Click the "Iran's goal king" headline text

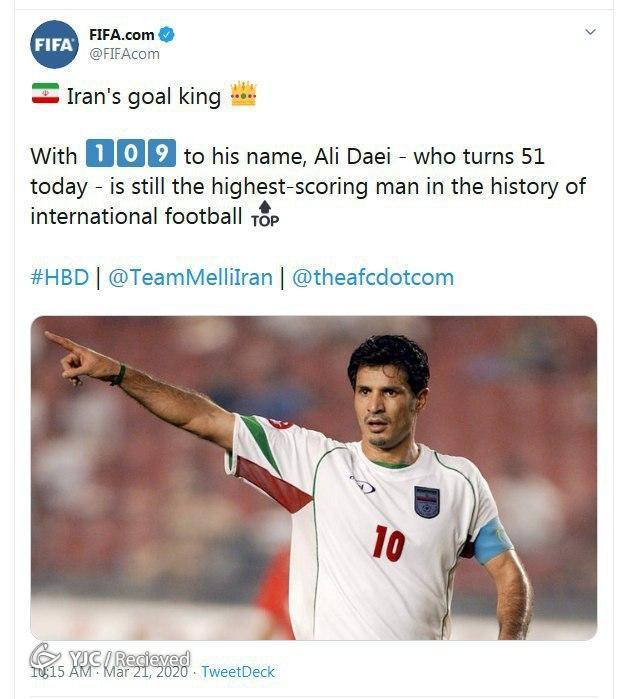143,96
